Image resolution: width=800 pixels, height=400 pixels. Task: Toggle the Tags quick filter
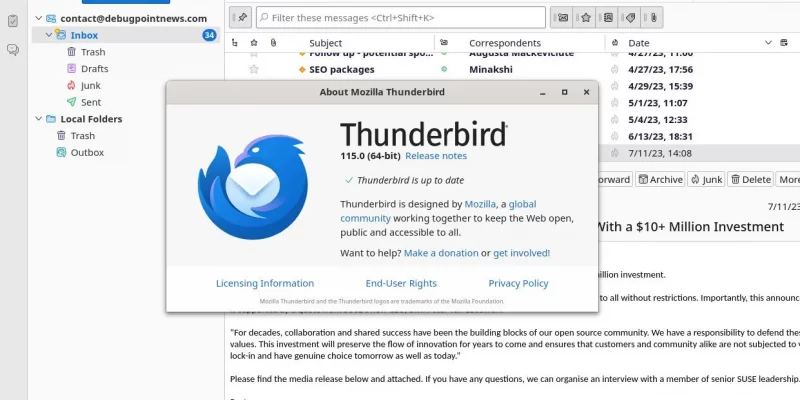click(x=630, y=18)
